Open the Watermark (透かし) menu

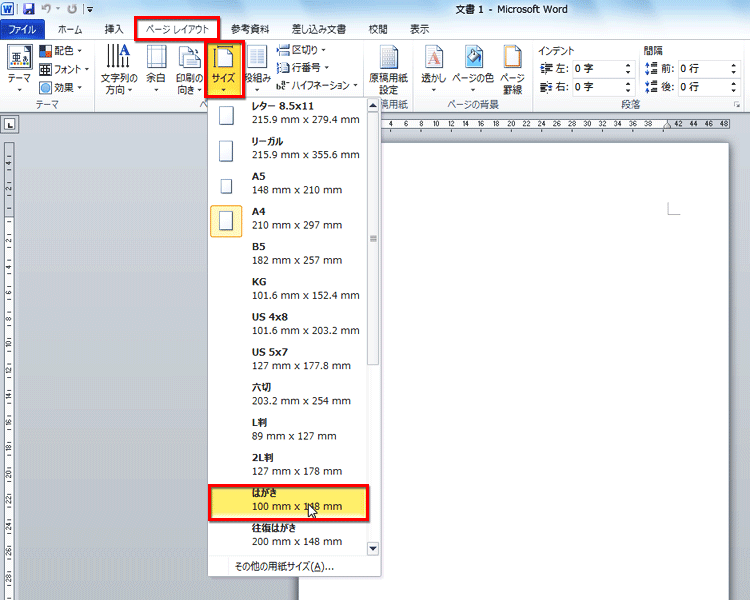tap(433, 68)
